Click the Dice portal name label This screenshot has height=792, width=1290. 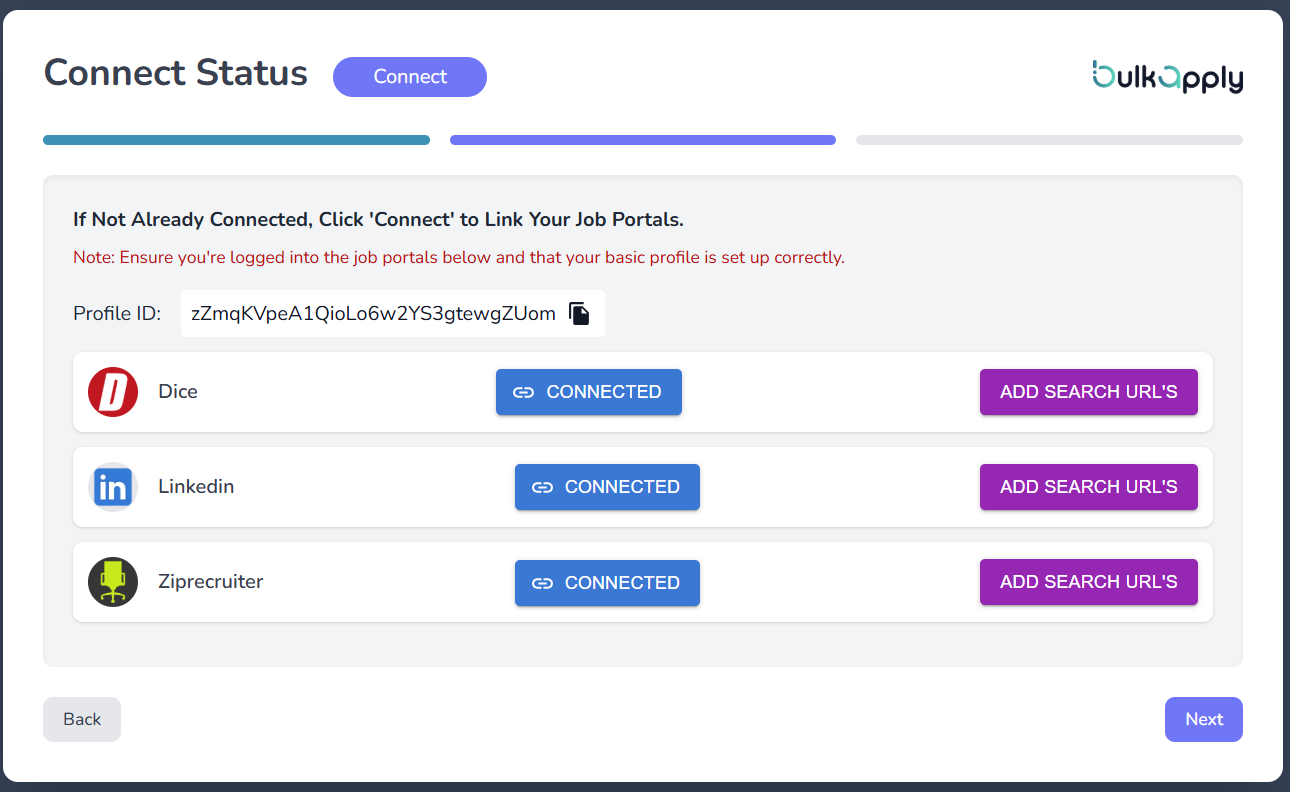coord(178,391)
